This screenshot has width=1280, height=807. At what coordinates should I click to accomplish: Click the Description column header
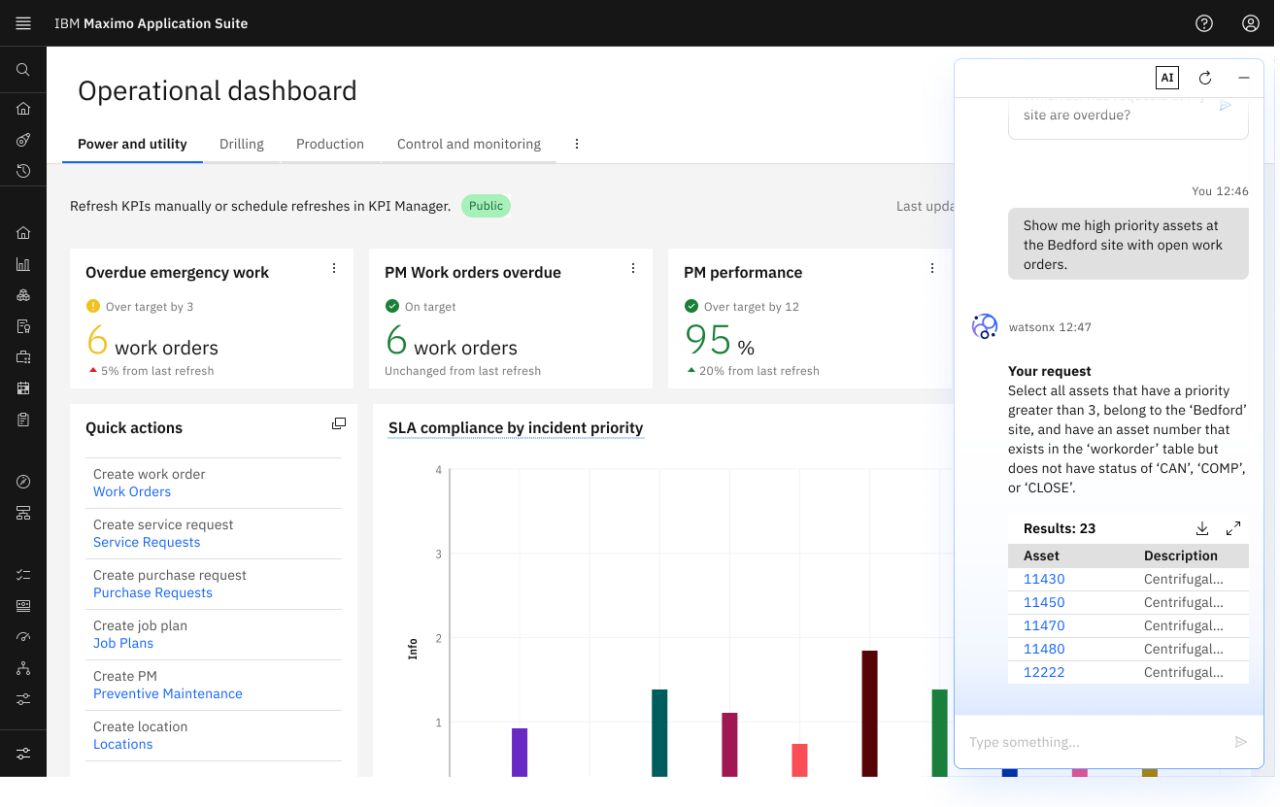[1181, 556]
